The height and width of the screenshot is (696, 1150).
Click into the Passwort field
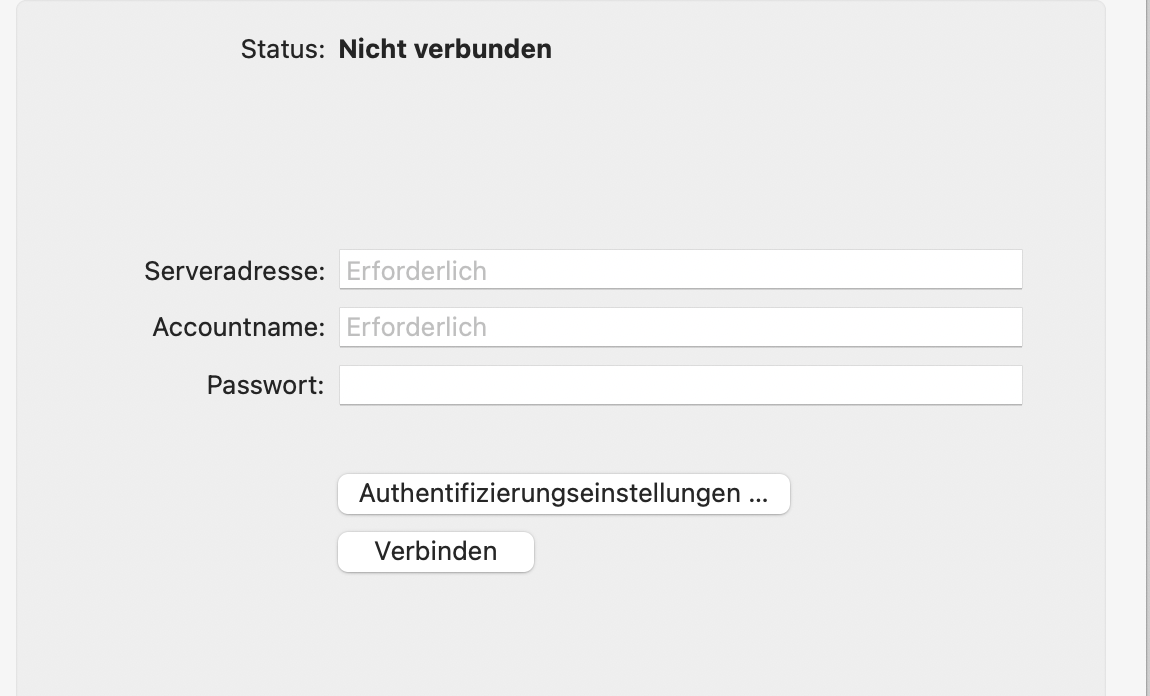(680, 385)
